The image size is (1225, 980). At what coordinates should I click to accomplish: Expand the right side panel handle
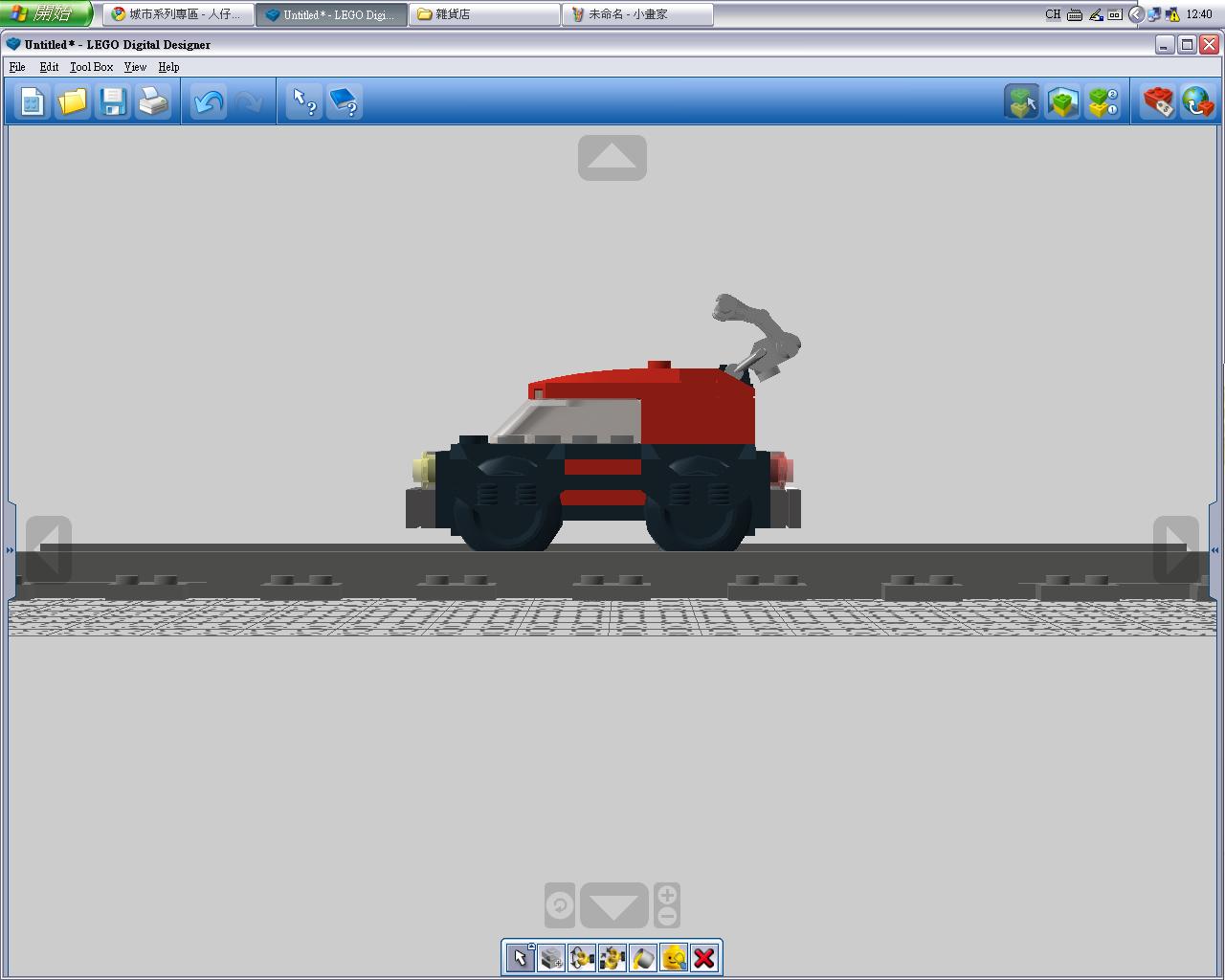click(1214, 550)
